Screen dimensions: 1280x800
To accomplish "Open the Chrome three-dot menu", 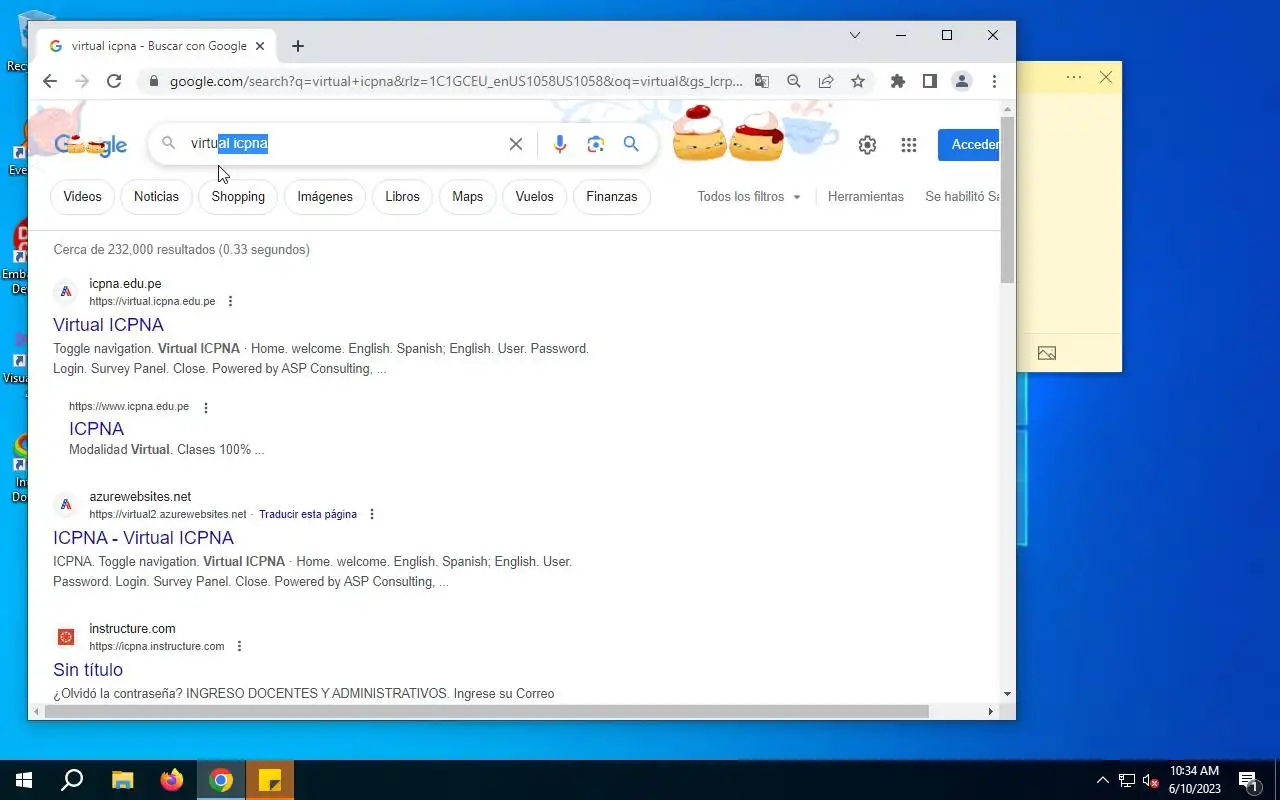I will [994, 81].
